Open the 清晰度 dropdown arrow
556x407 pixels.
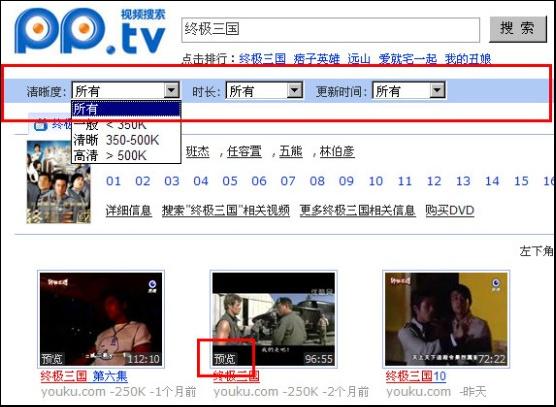[x=171, y=90]
